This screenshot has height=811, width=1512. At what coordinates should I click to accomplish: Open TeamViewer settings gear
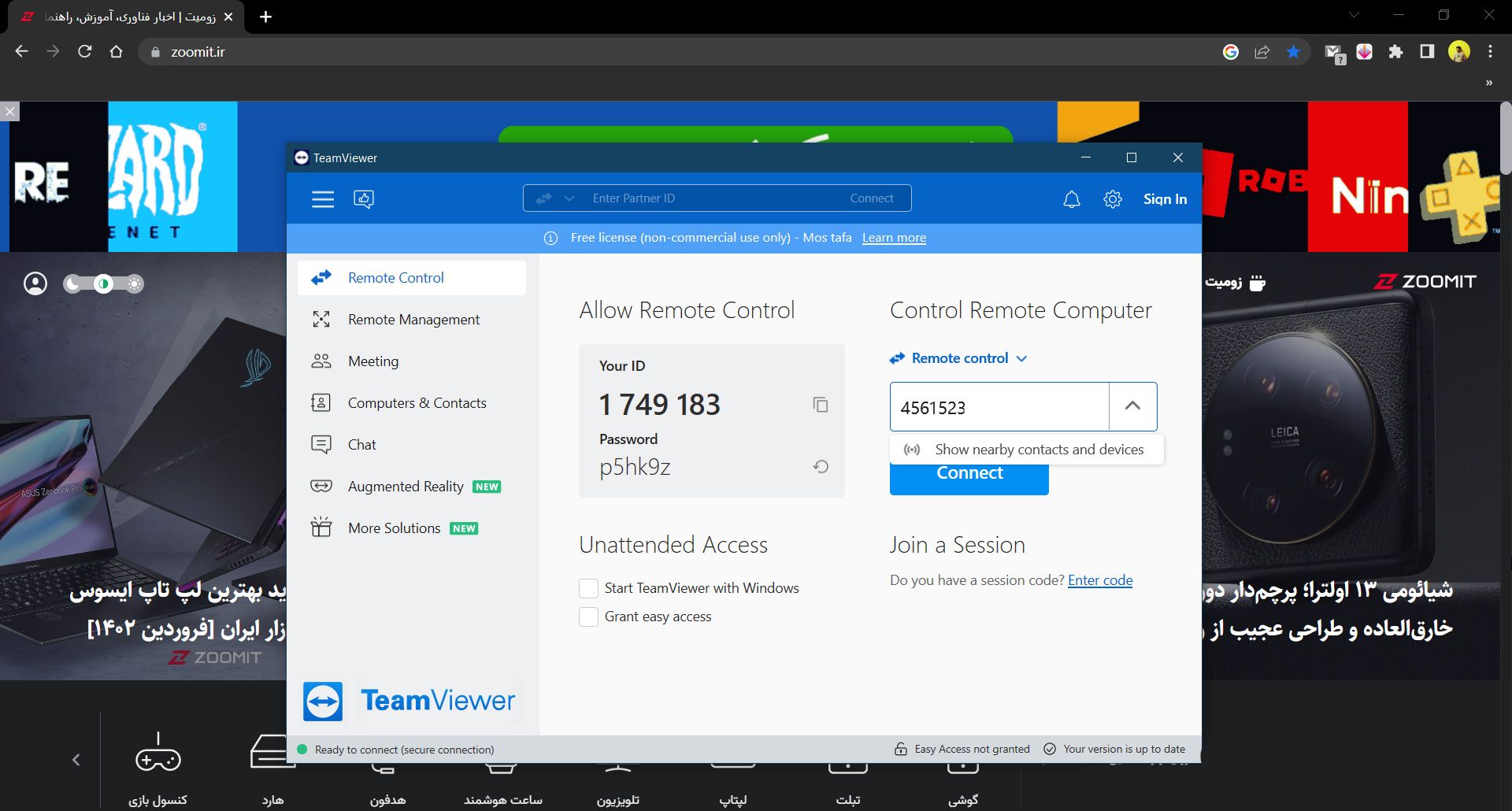tap(1112, 199)
